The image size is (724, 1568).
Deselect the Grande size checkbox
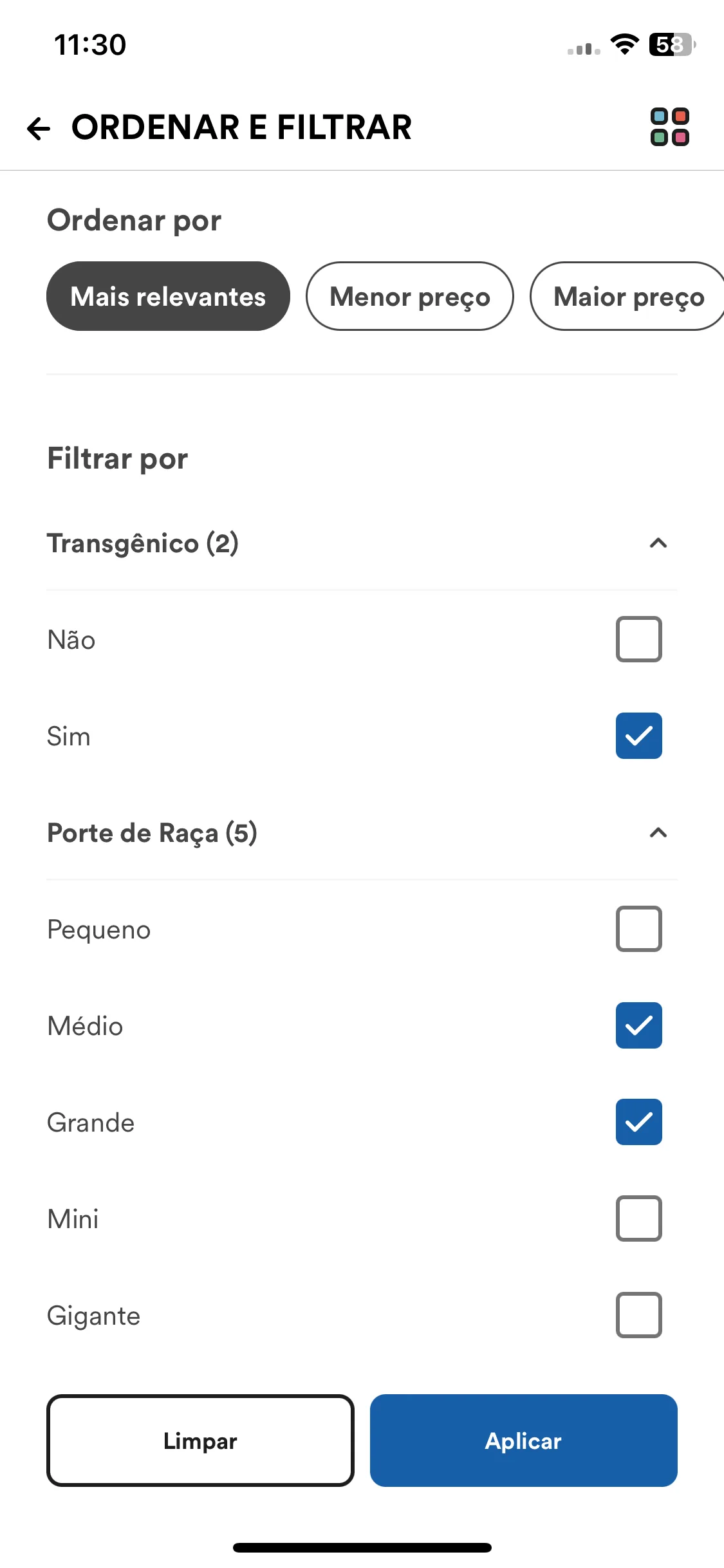(x=639, y=1122)
